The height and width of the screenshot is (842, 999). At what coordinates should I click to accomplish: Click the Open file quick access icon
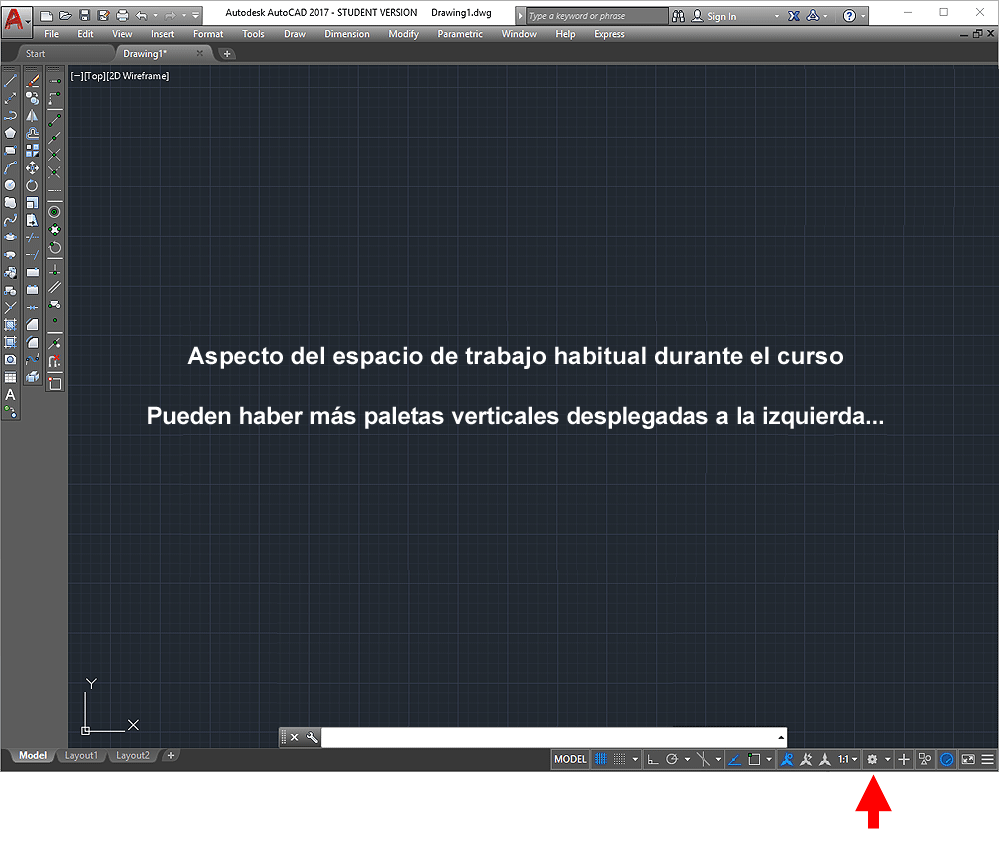click(66, 15)
